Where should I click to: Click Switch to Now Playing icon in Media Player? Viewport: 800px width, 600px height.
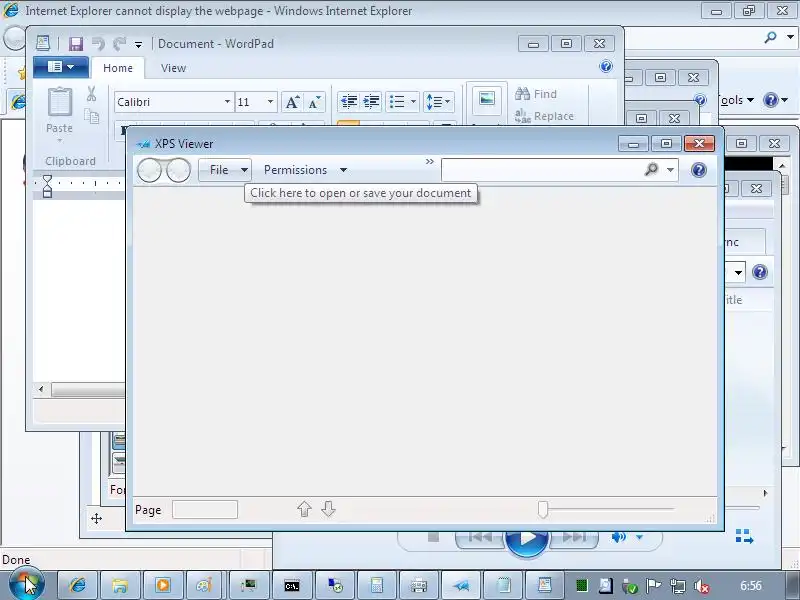(744, 536)
